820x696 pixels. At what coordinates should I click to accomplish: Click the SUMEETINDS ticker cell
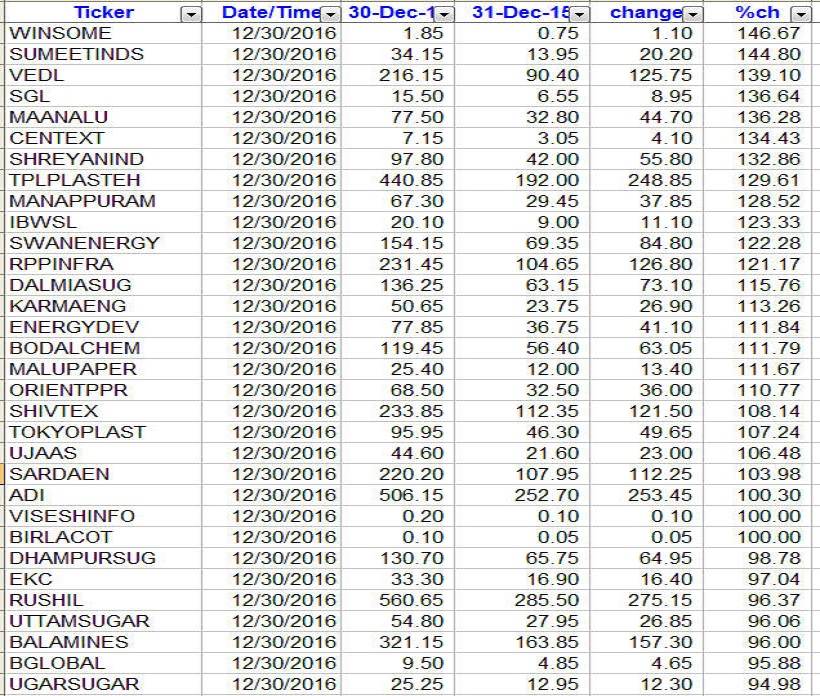coord(103,54)
